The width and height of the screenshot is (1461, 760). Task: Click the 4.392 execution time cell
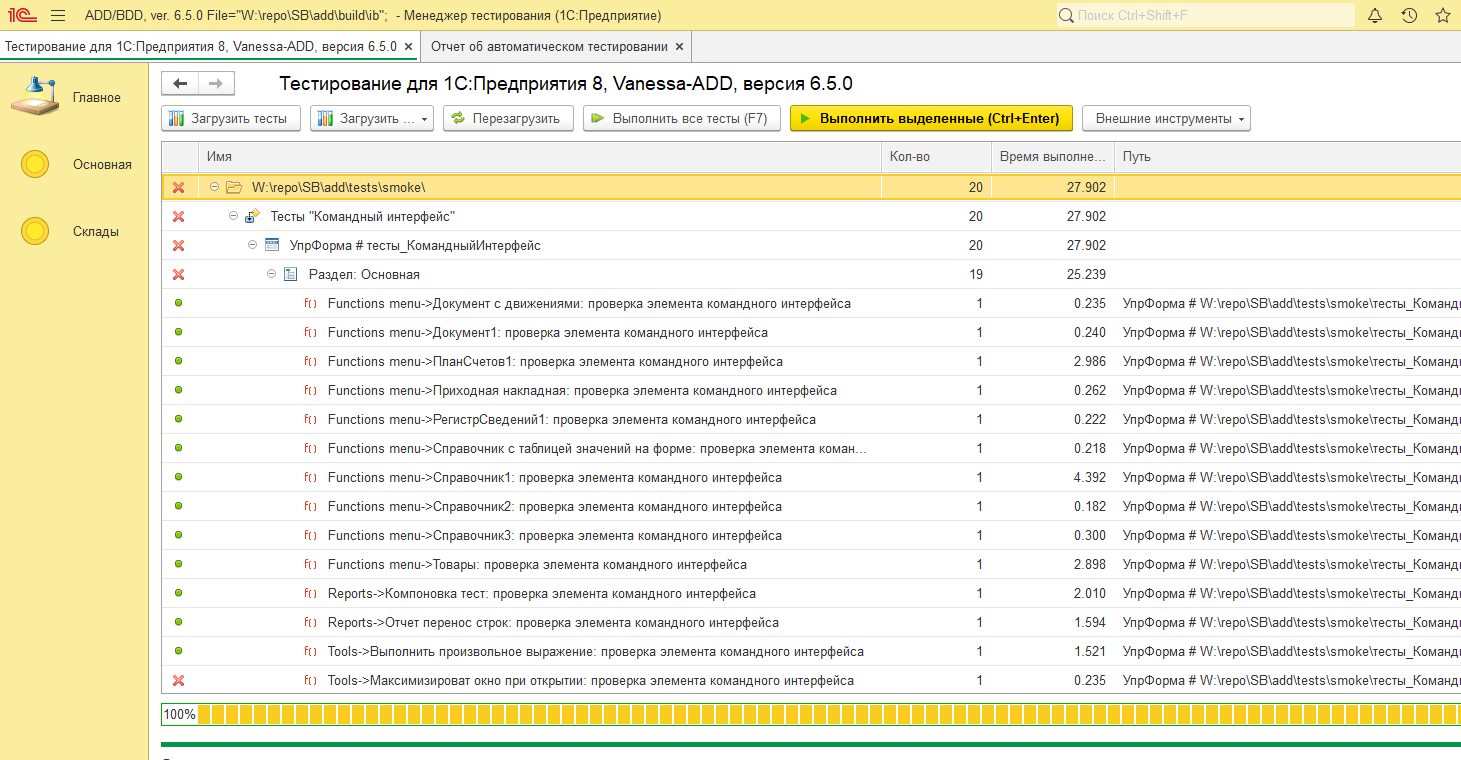(x=1053, y=477)
